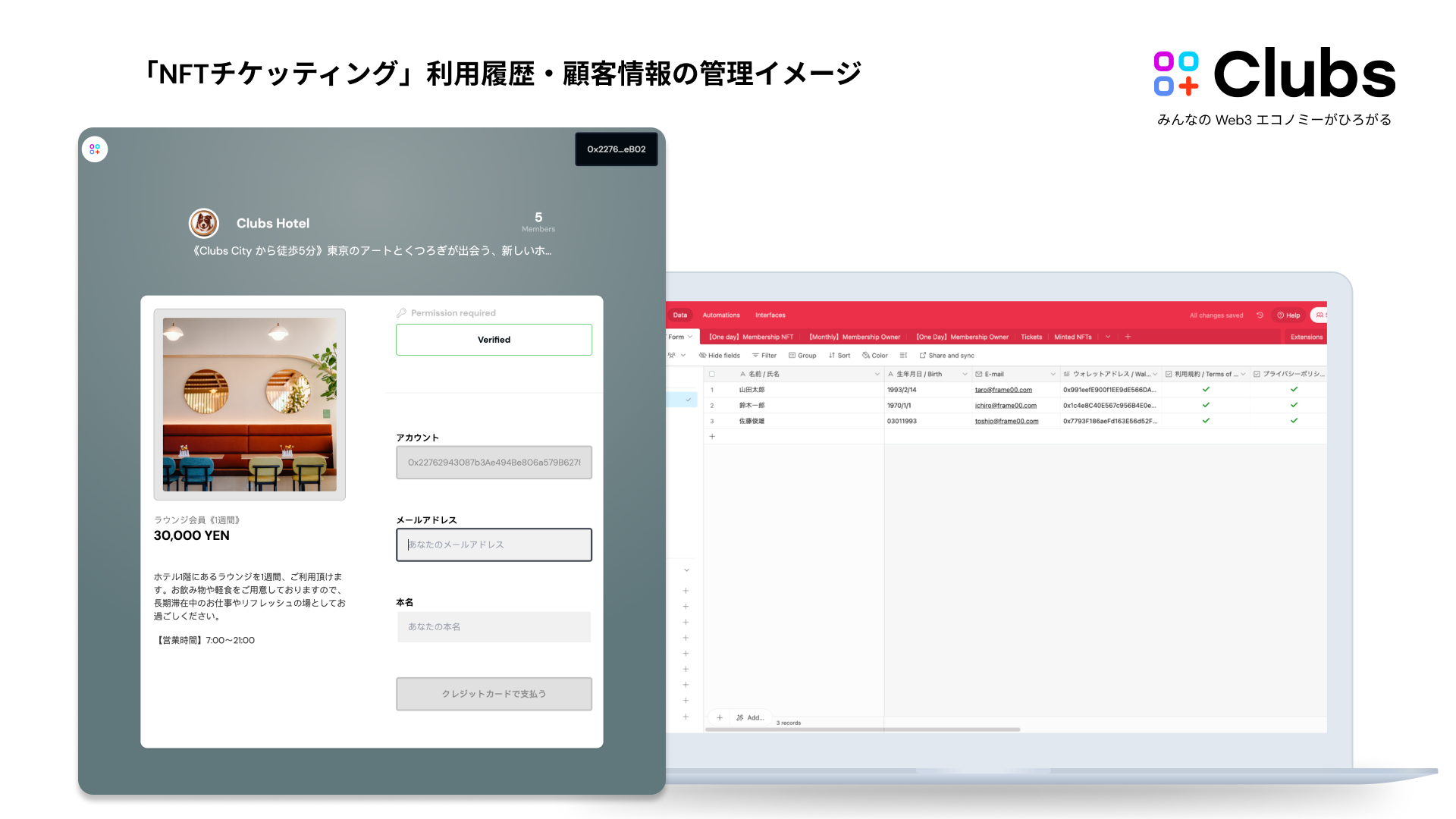Click the Group toolbar button
Viewport: 1456px width, 819px height.
tap(802, 355)
